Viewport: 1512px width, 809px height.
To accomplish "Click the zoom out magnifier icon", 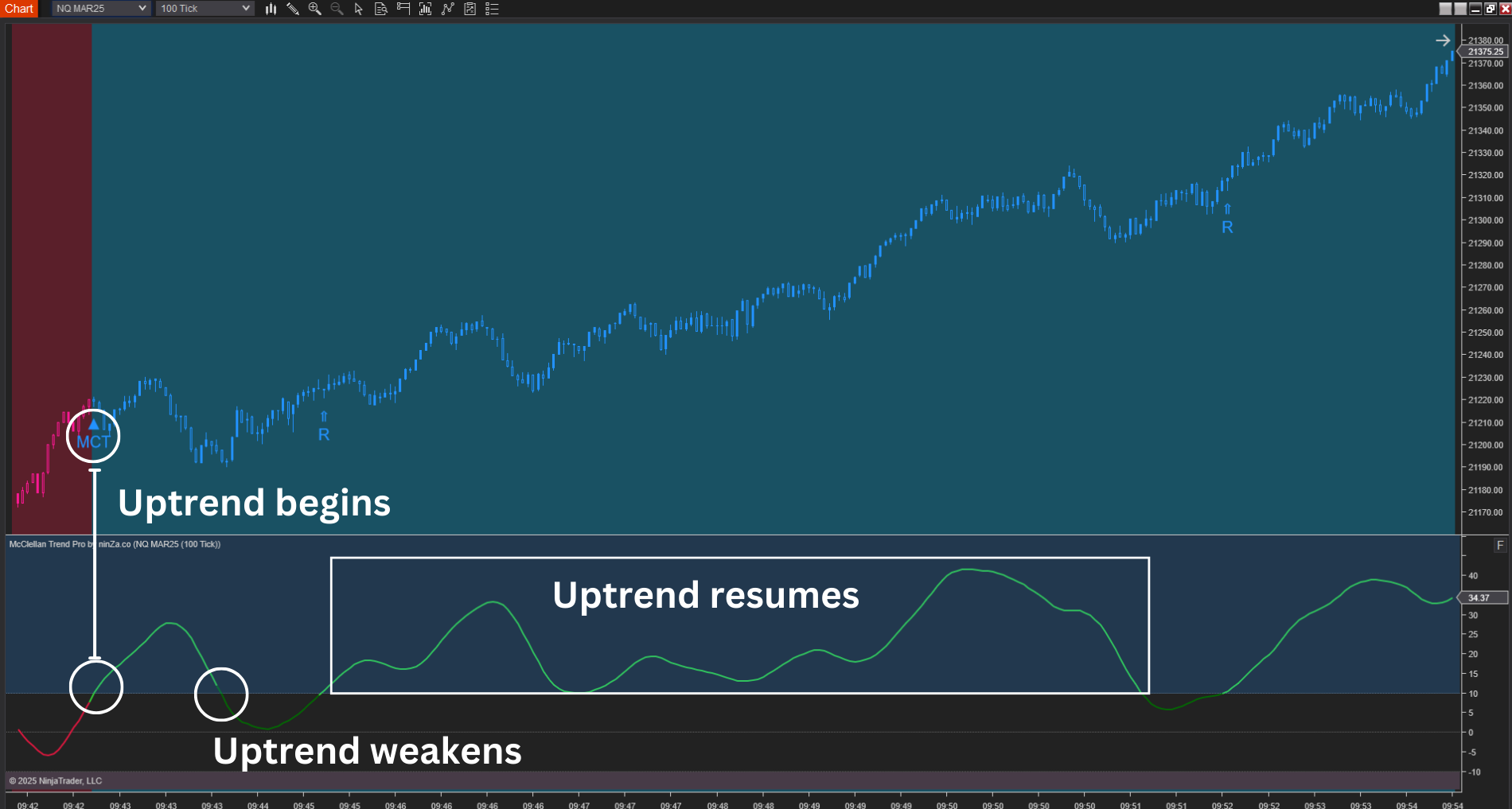I will tap(337, 9).
